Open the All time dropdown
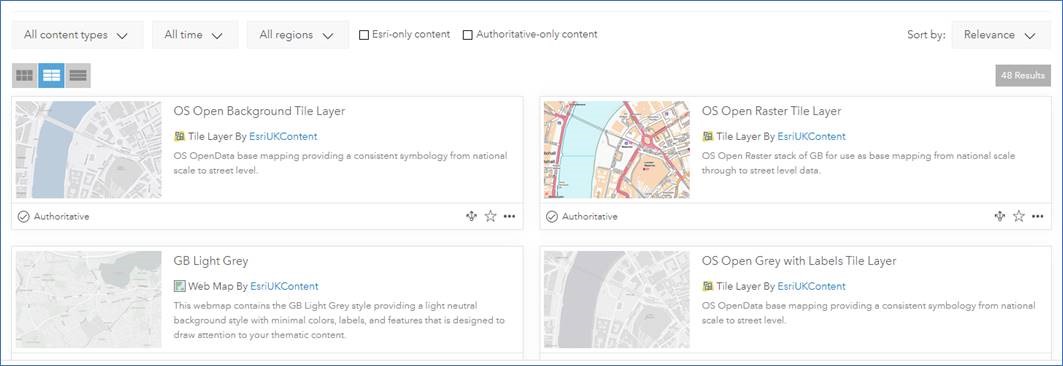The height and width of the screenshot is (366, 1063). (x=195, y=35)
